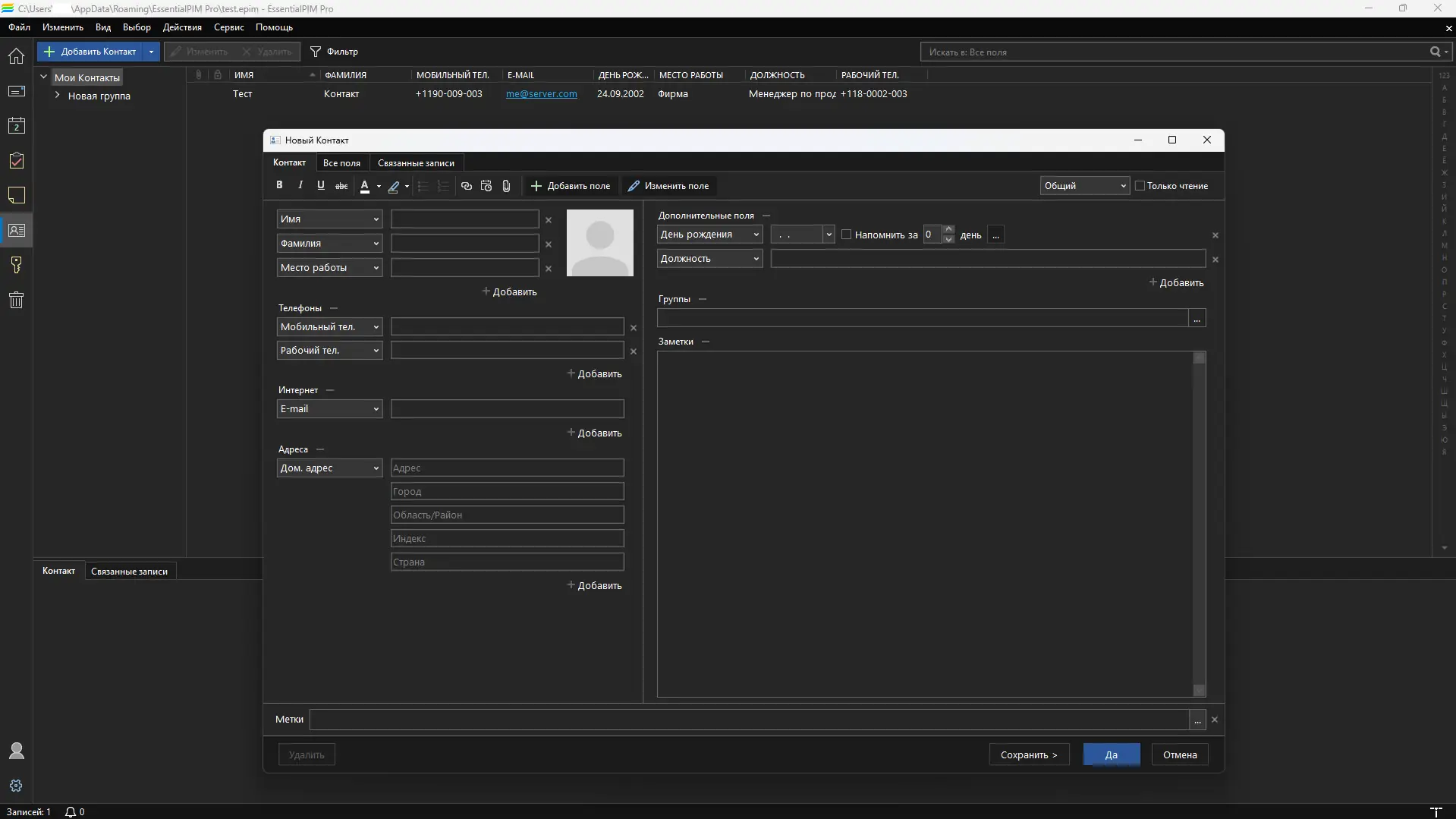Viewport: 1456px width, 819px height.
Task: Collapse the Мои Контакты tree node
Action: tap(44, 77)
